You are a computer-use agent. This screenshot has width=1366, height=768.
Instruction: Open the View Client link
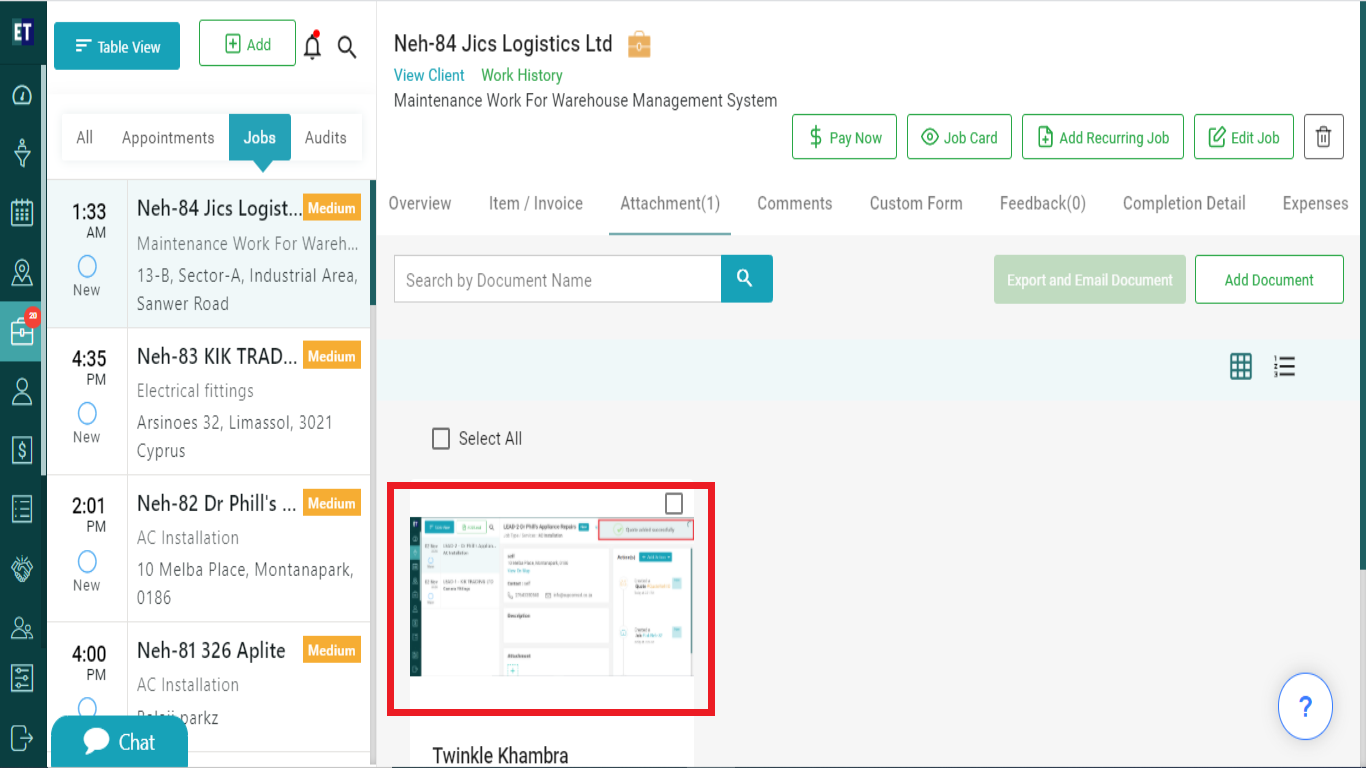[x=429, y=75]
